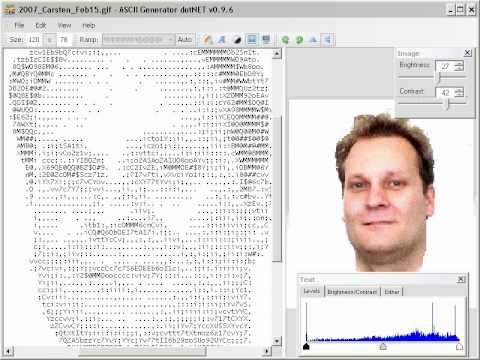The width and height of the screenshot is (480, 360).
Task: Click the black and white circle icon
Action: click(237, 40)
